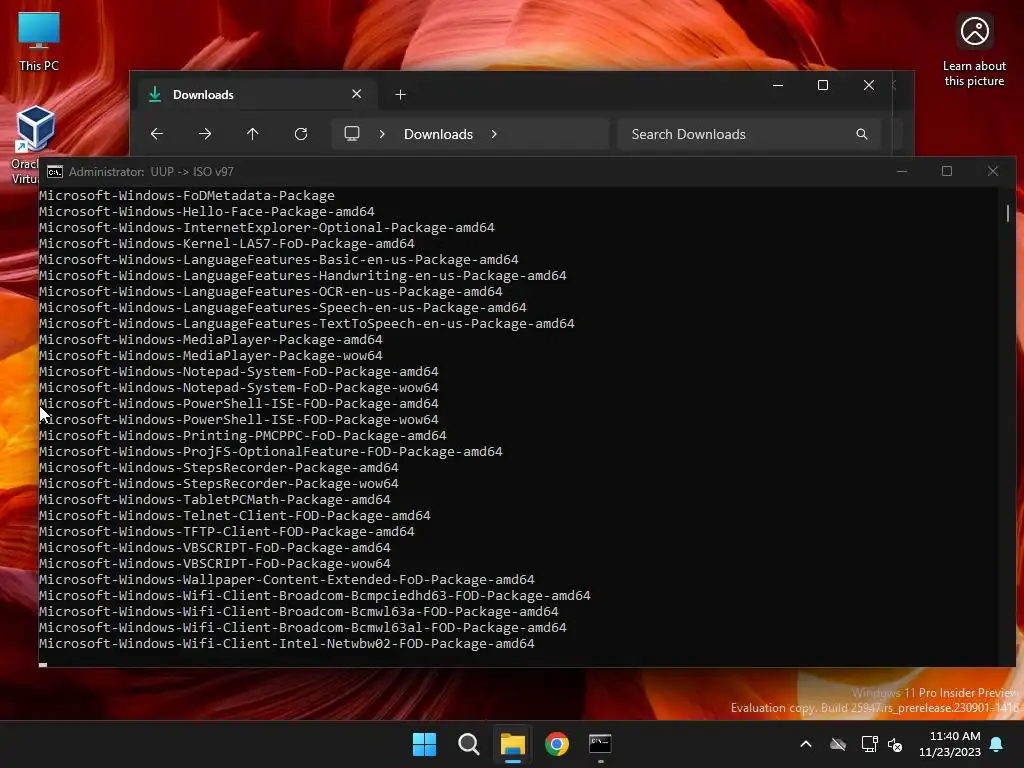Click the Broadcom-Bcmwl63a-FOD-Package line
This screenshot has height=768, width=1024.
[x=299, y=611]
